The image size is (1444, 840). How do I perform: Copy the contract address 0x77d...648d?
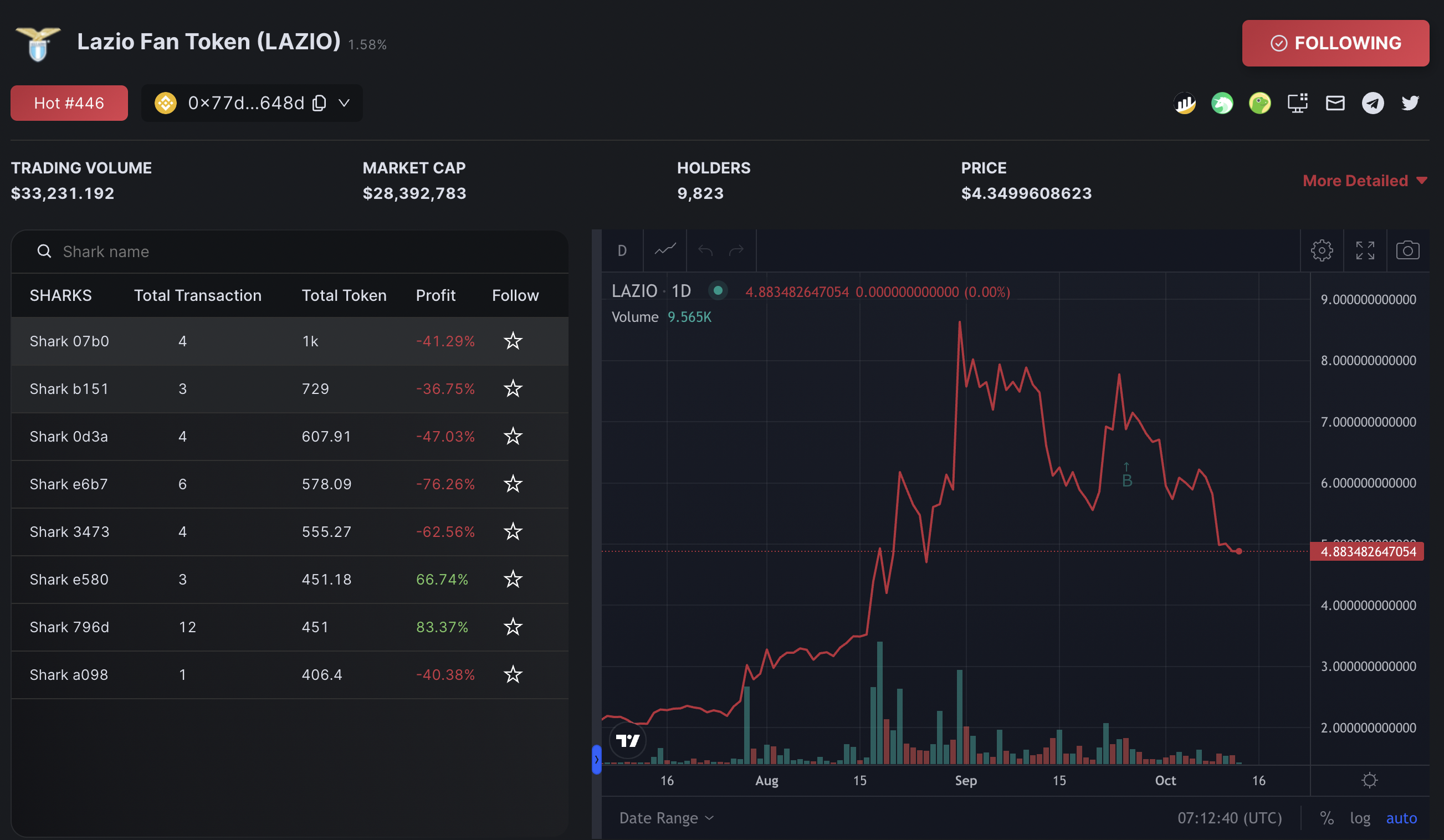(x=319, y=103)
